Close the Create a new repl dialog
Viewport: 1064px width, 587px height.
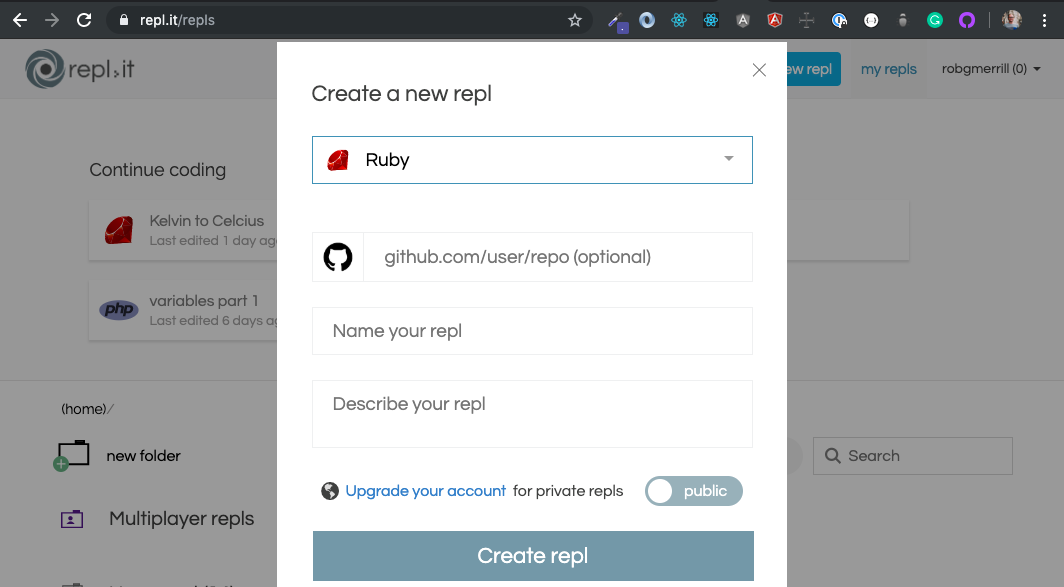pos(759,70)
